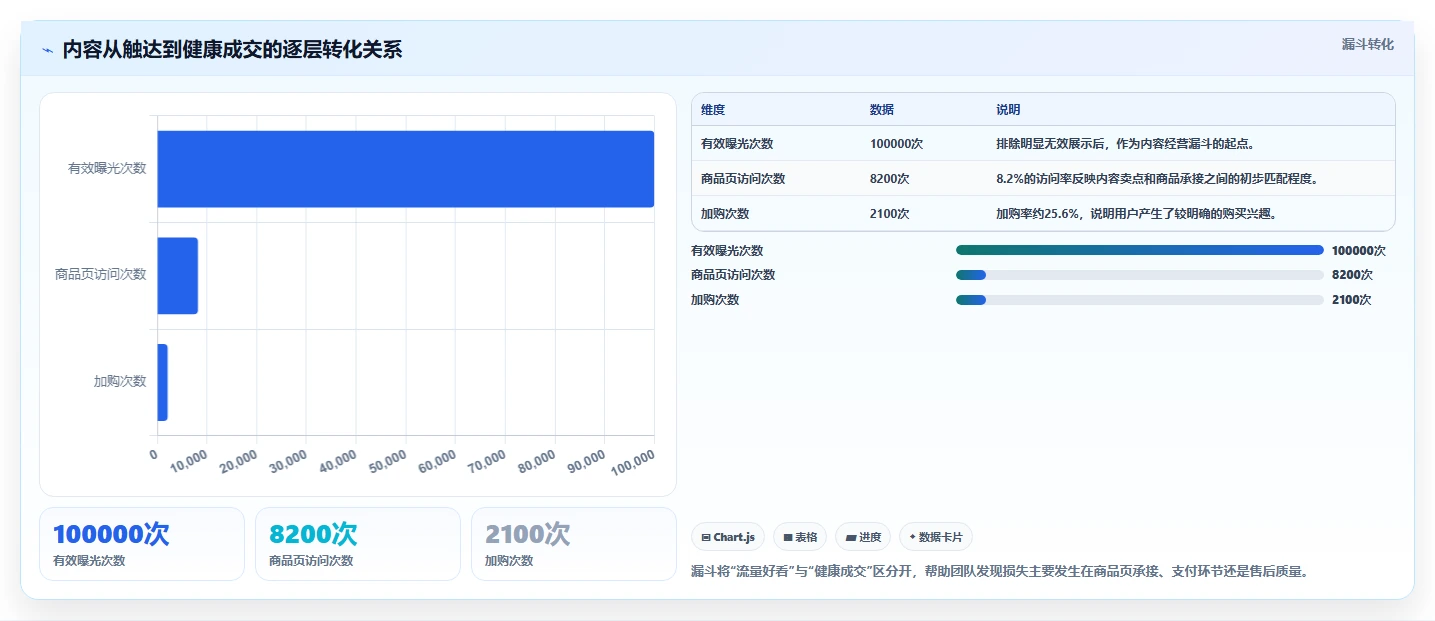Click the 加购次数 bar in chart
Viewport: 1435px width, 621px height.
(x=162, y=382)
